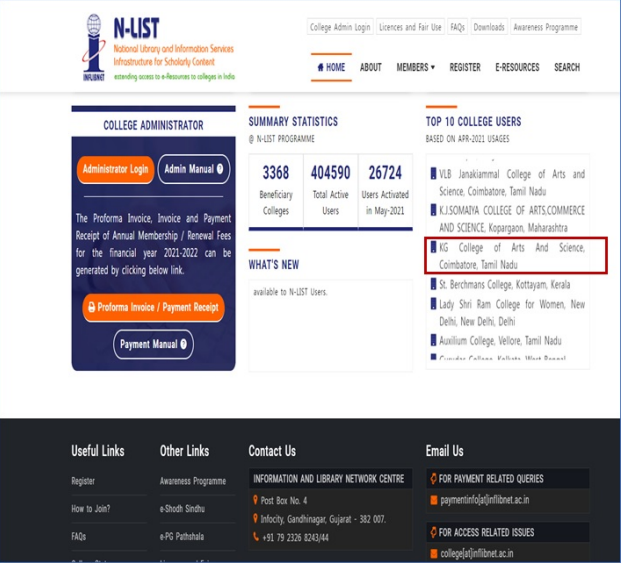Click the bullet icon beside Auxilium College
This screenshot has width=622, height=565.
pos(433,340)
